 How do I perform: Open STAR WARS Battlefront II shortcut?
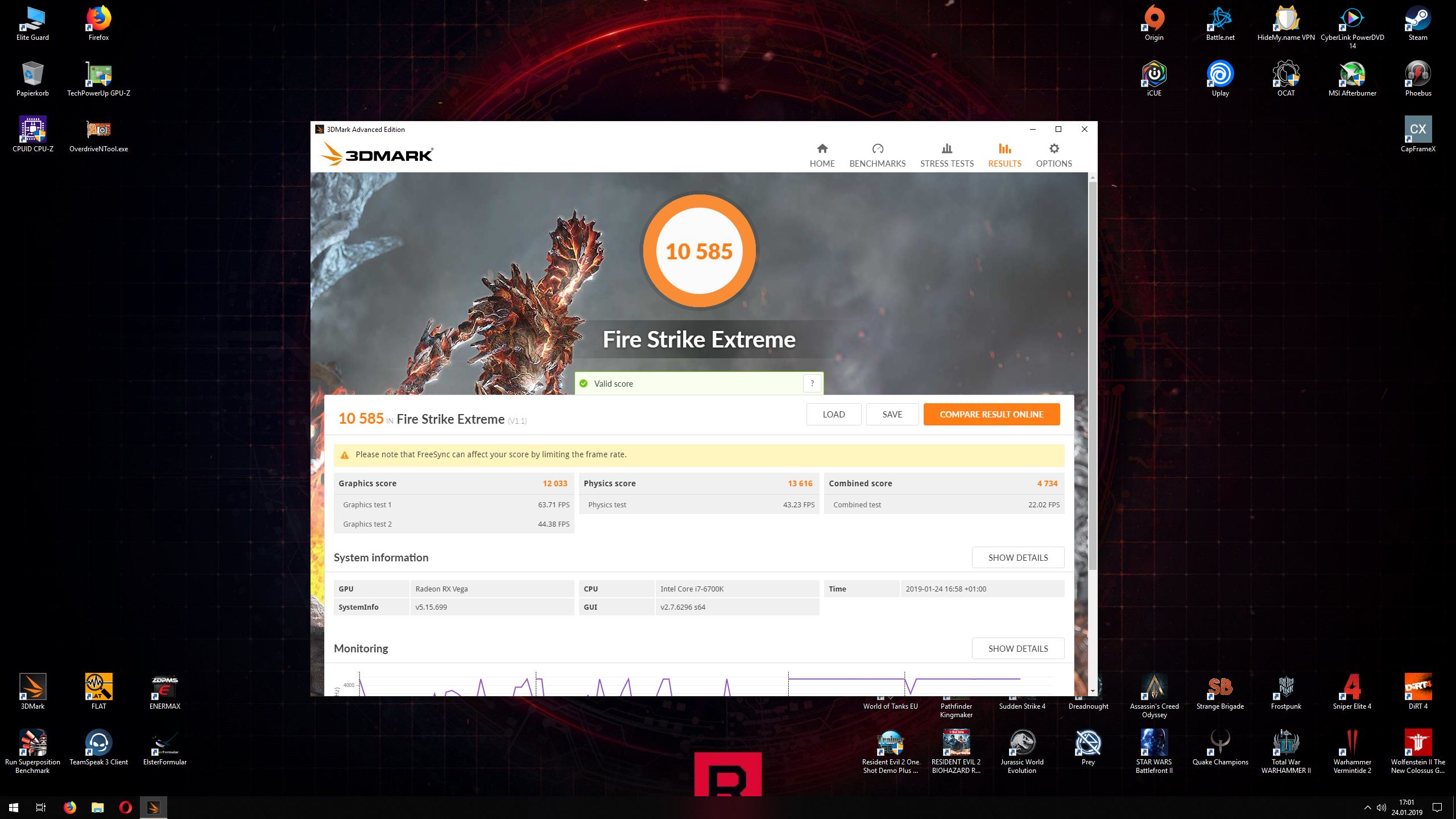tap(1154, 752)
